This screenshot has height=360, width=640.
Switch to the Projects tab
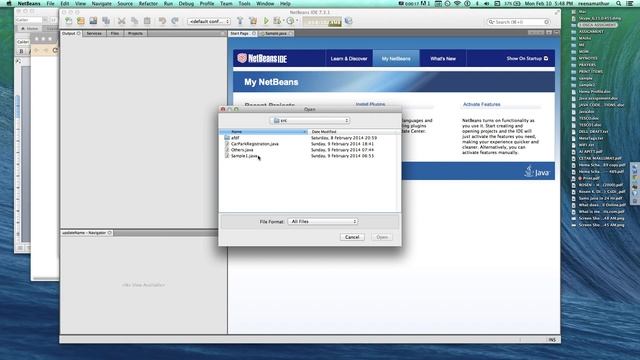click(135, 33)
